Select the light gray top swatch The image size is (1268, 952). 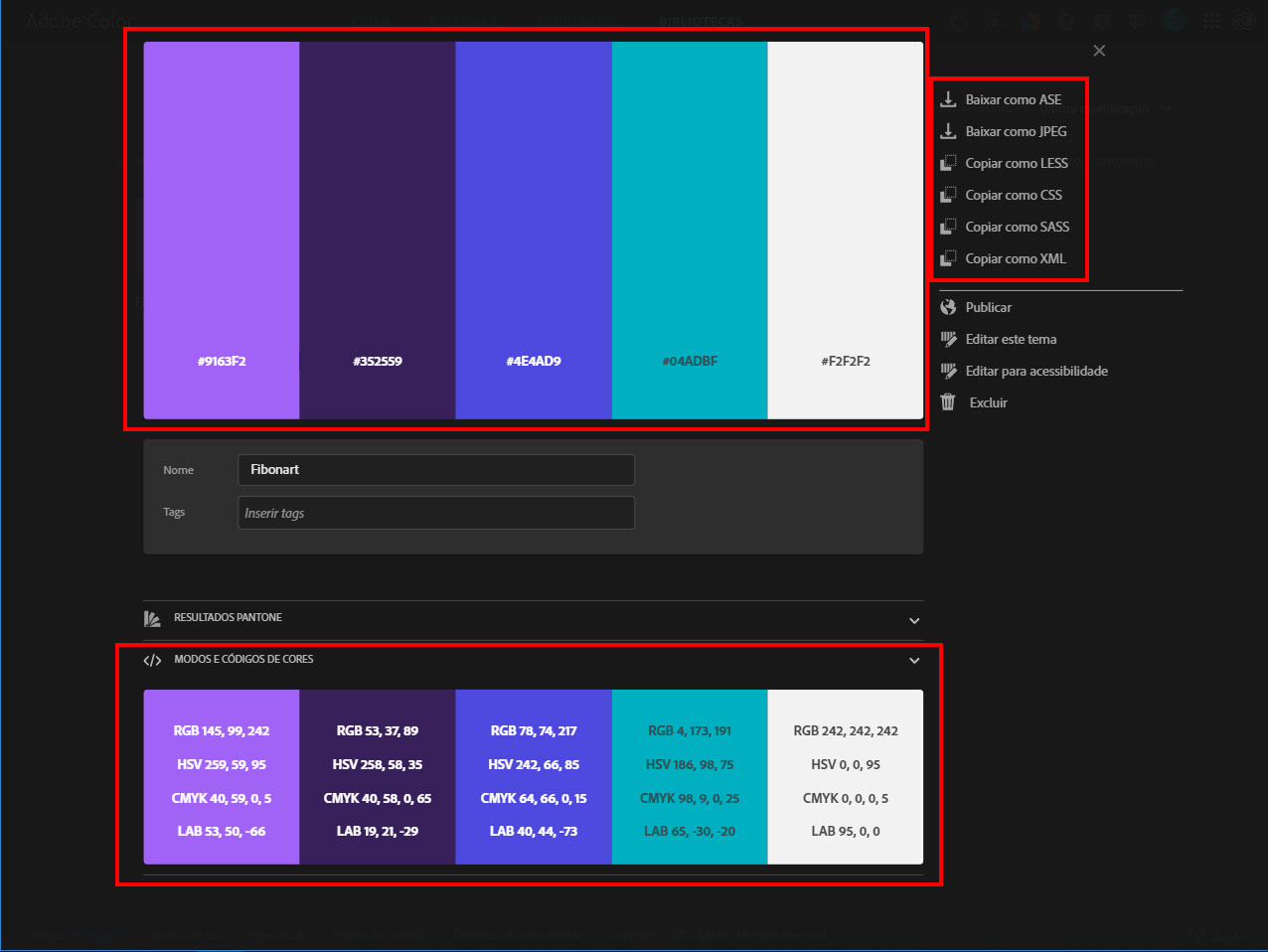(846, 231)
